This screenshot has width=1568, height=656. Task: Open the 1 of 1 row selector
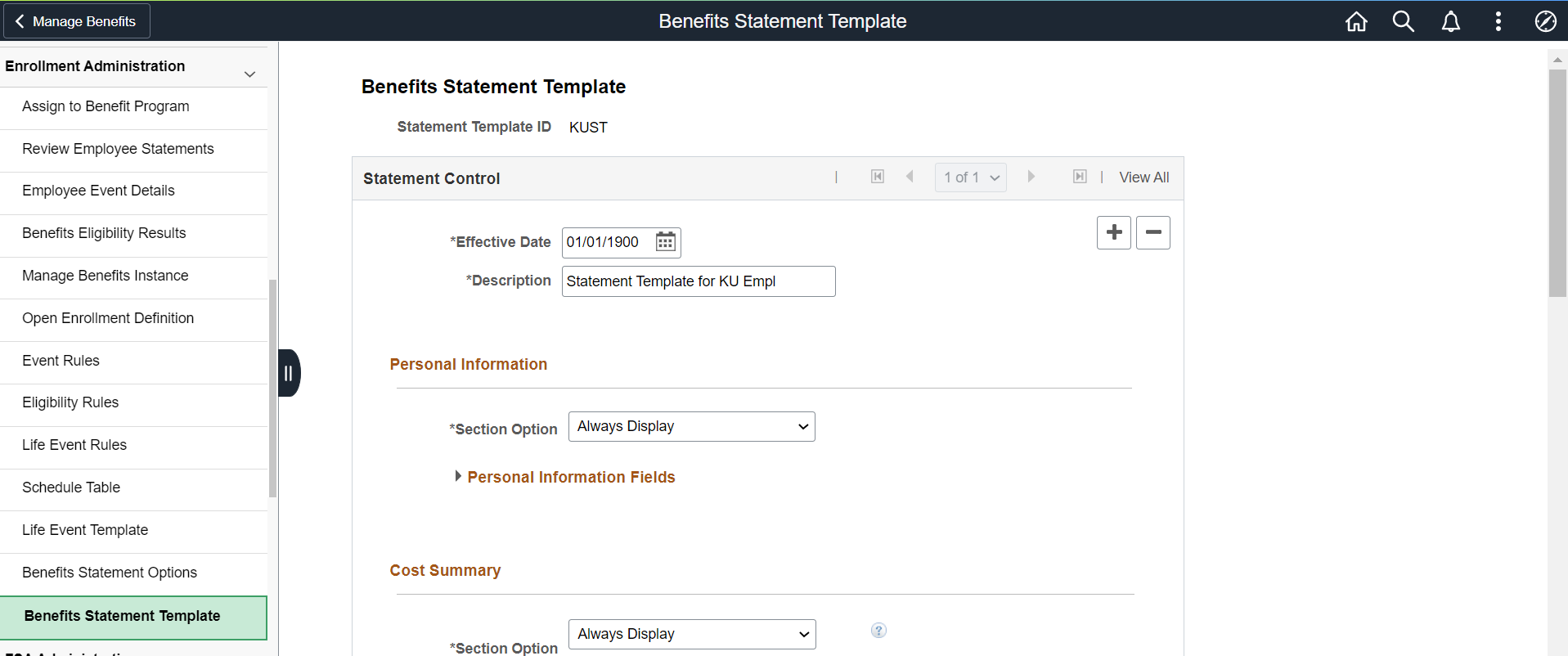(x=971, y=177)
